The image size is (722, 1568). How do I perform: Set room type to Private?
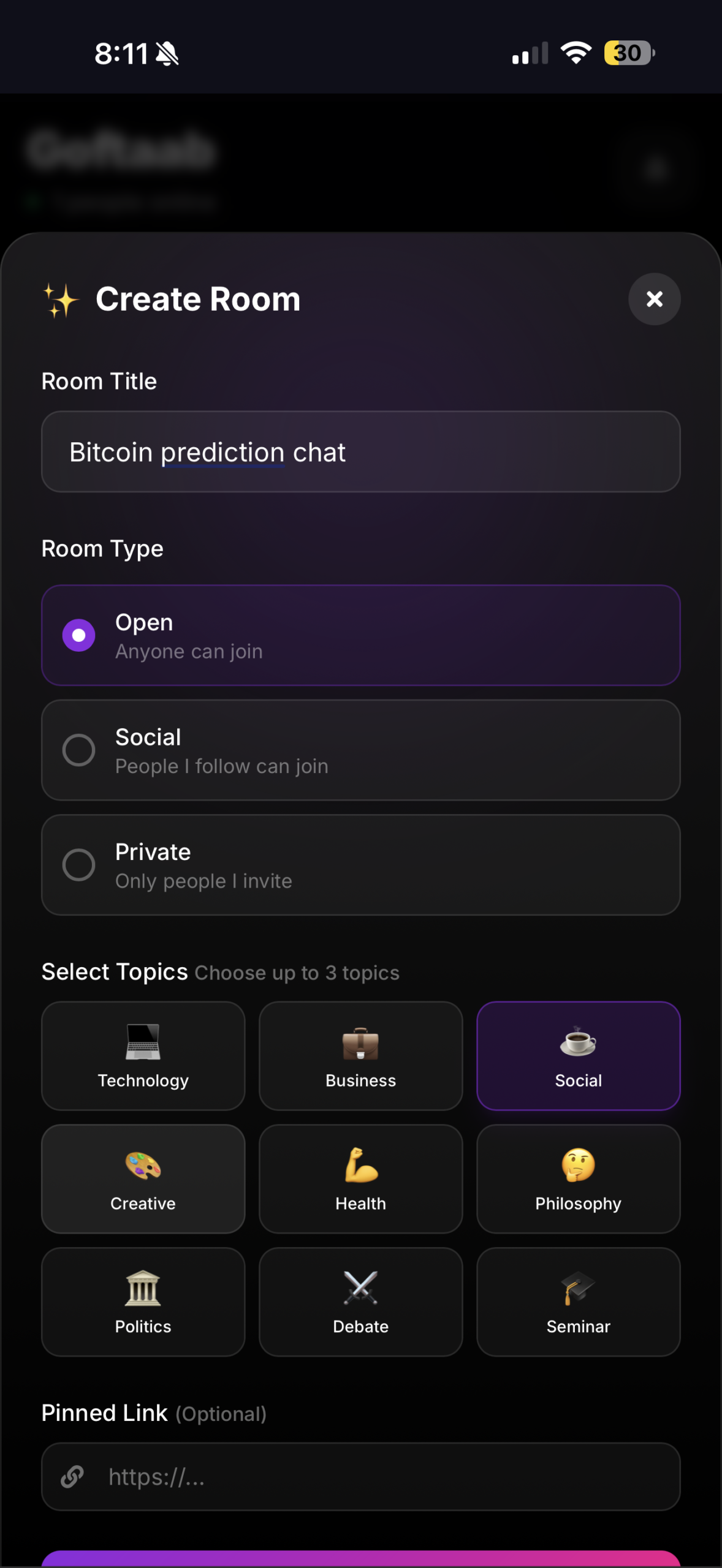[x=79, y=865]
